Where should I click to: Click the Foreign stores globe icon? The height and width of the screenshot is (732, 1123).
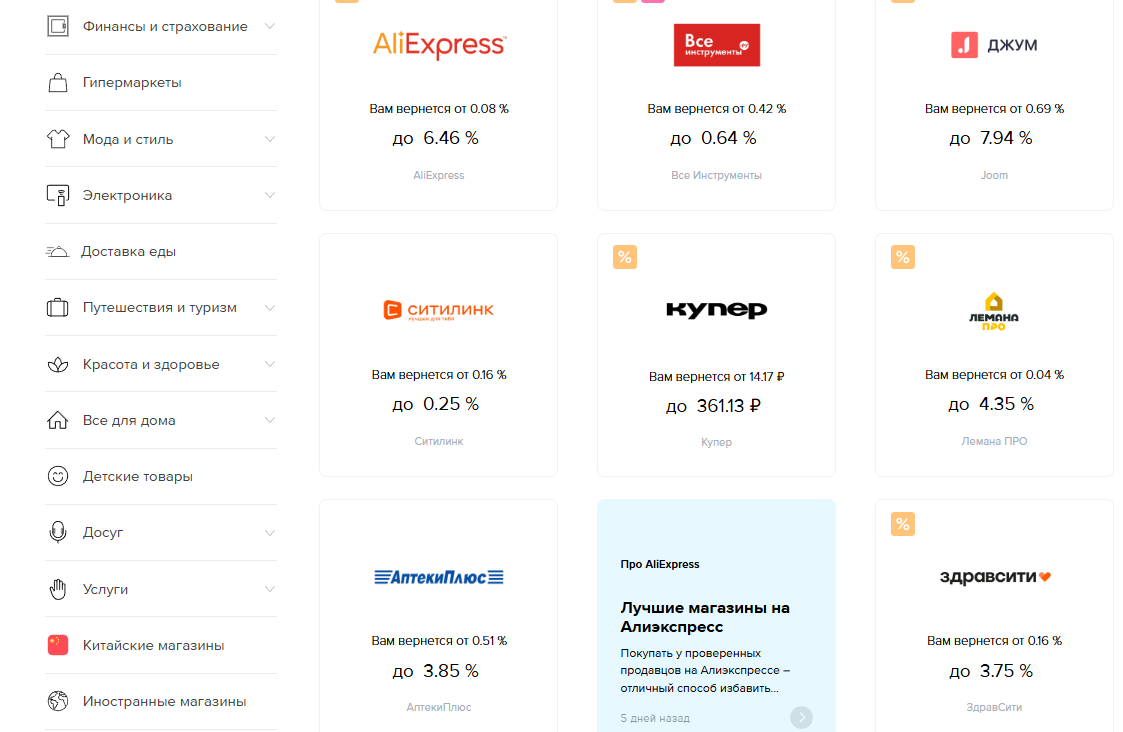[58, 702]
